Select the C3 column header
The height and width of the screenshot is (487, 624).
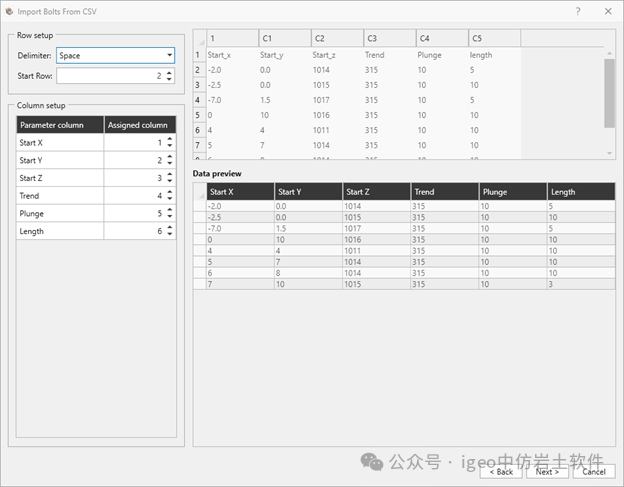point(389,38)
